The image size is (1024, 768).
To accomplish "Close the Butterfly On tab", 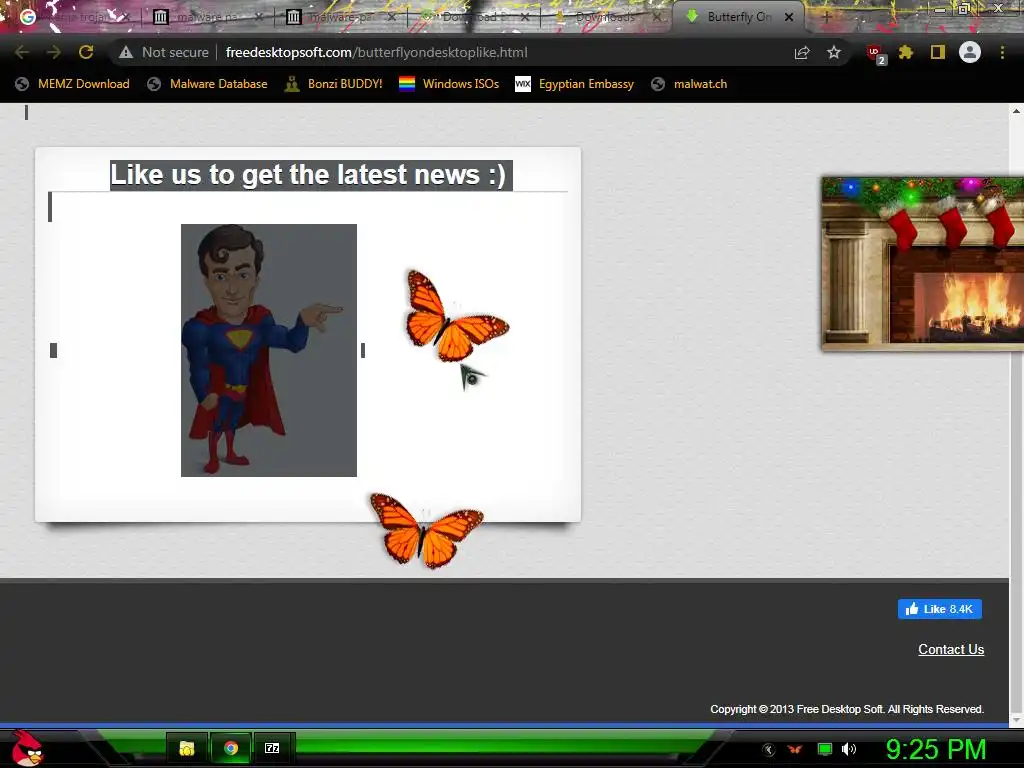I will (789, 17).
